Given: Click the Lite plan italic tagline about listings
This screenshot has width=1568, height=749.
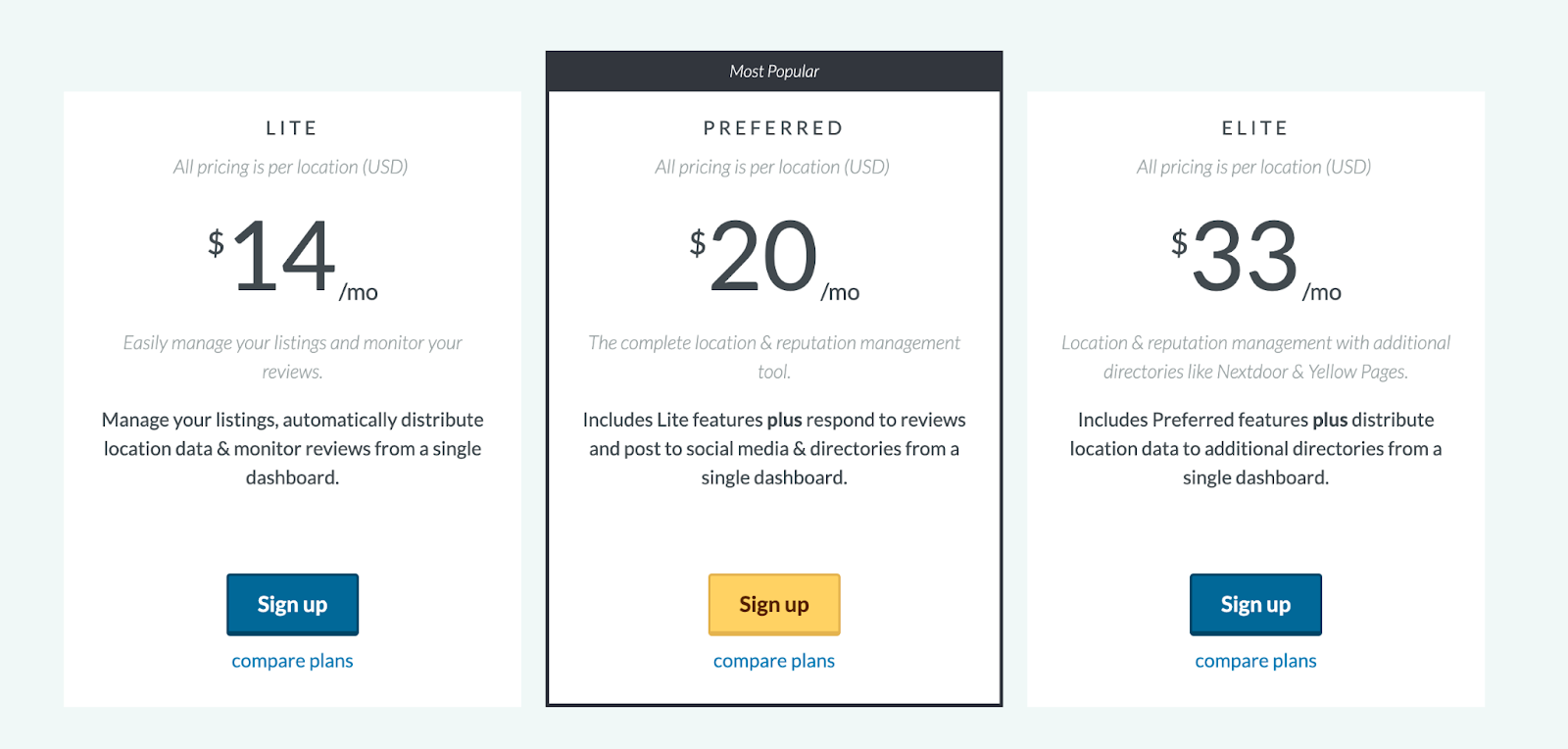Looking at the screenshot, I should click(292, 357).
